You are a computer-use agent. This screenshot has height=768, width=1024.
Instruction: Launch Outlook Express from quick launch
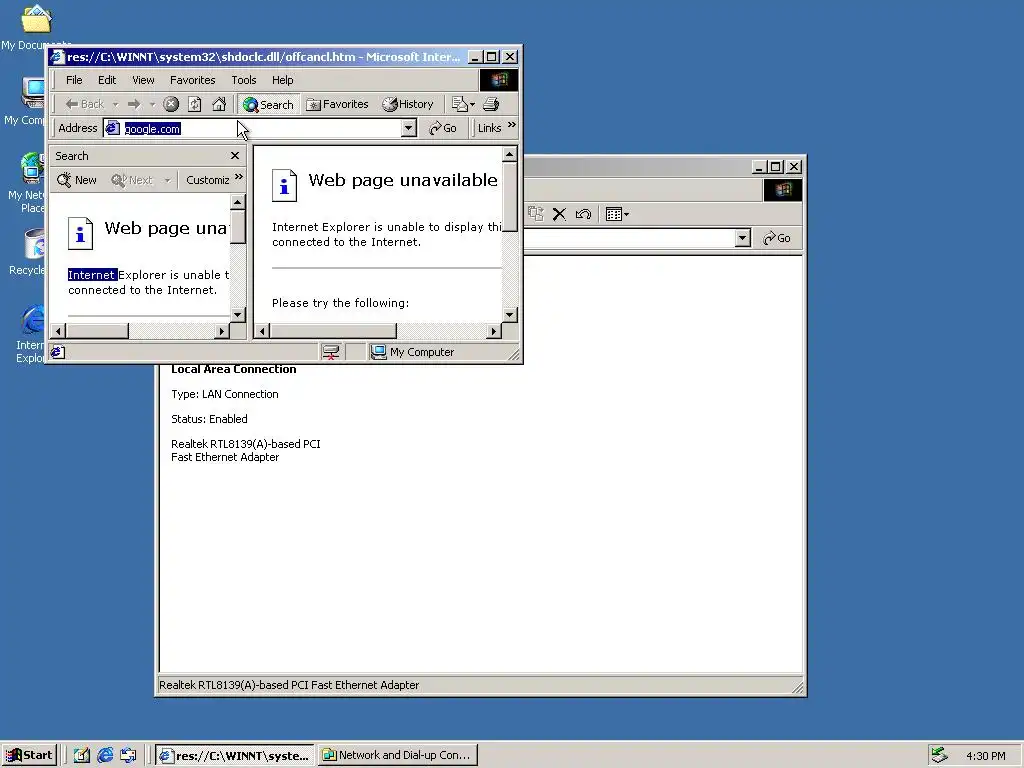pyautogui.click(x=128, y=755)
